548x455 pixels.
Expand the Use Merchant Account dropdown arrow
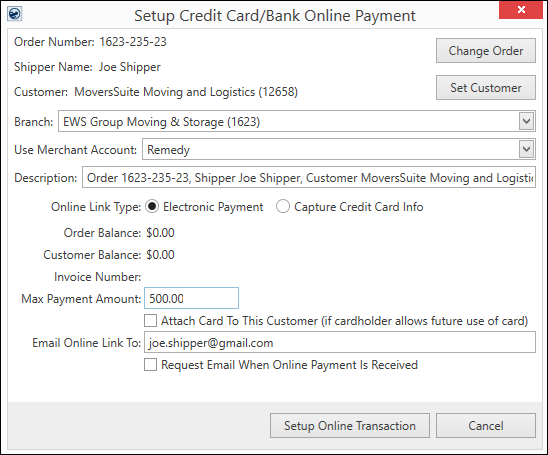pyautogui.click(x=526, y=149)
